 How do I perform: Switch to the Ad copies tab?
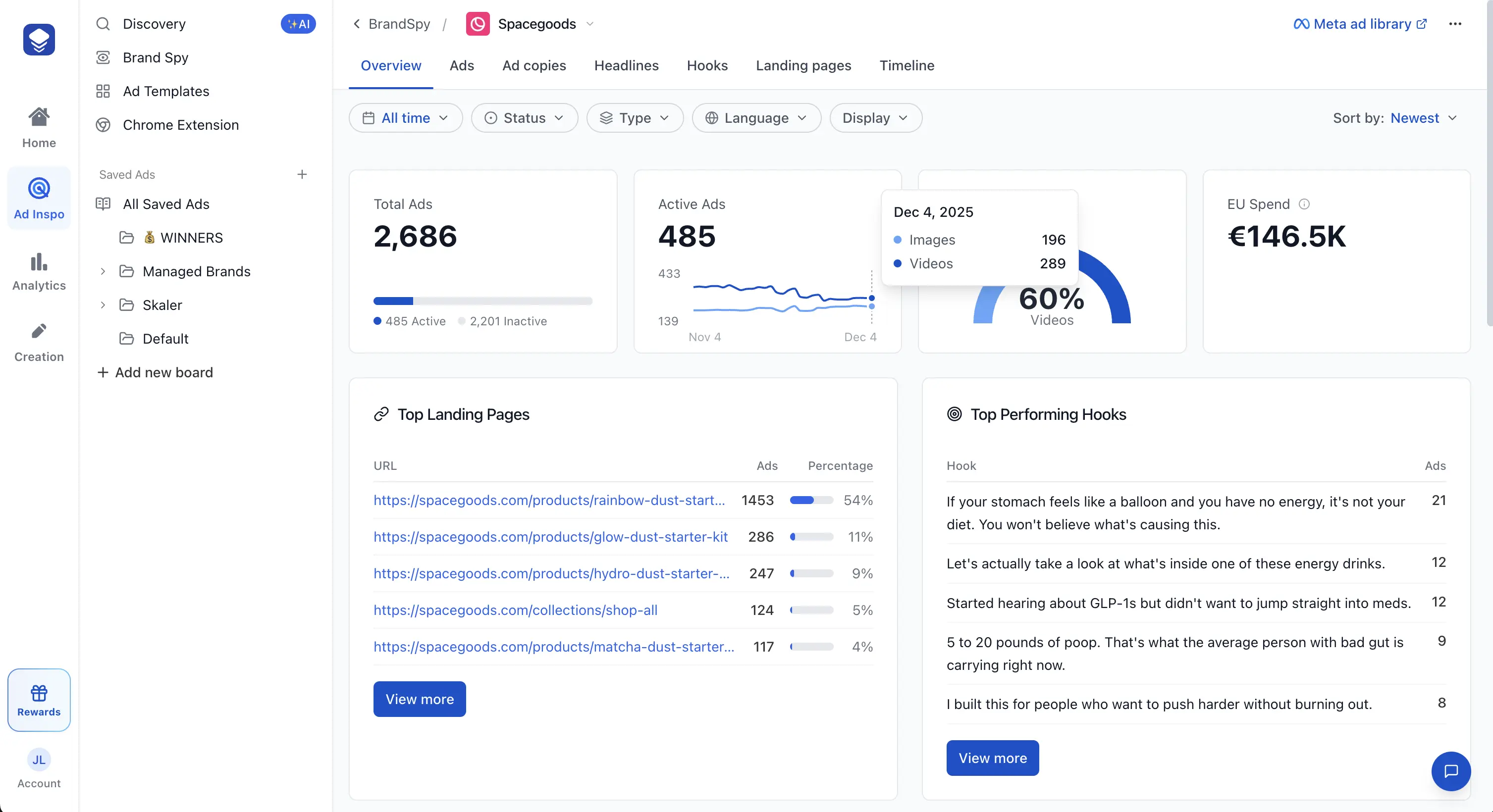534,65
